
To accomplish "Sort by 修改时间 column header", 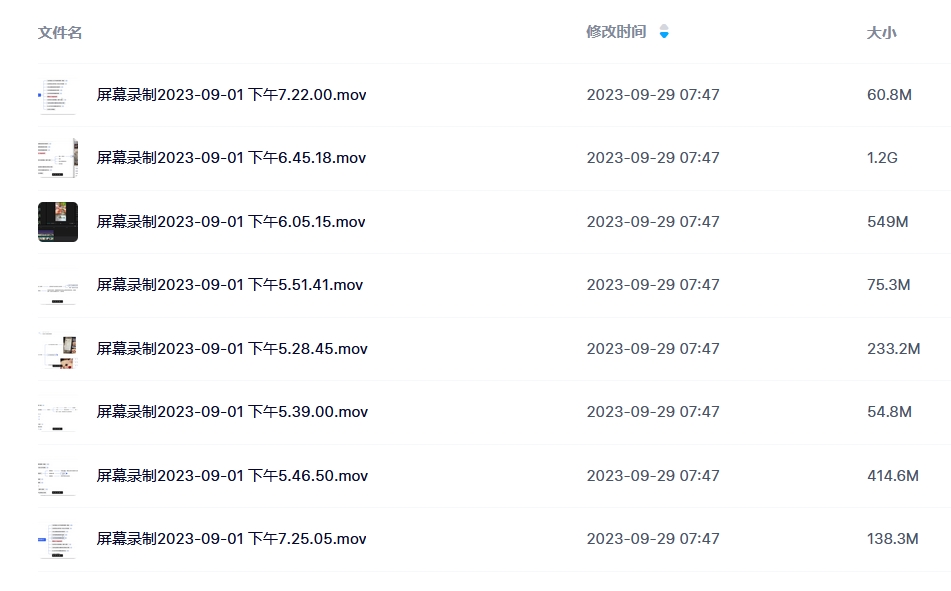I will [616, 32].
